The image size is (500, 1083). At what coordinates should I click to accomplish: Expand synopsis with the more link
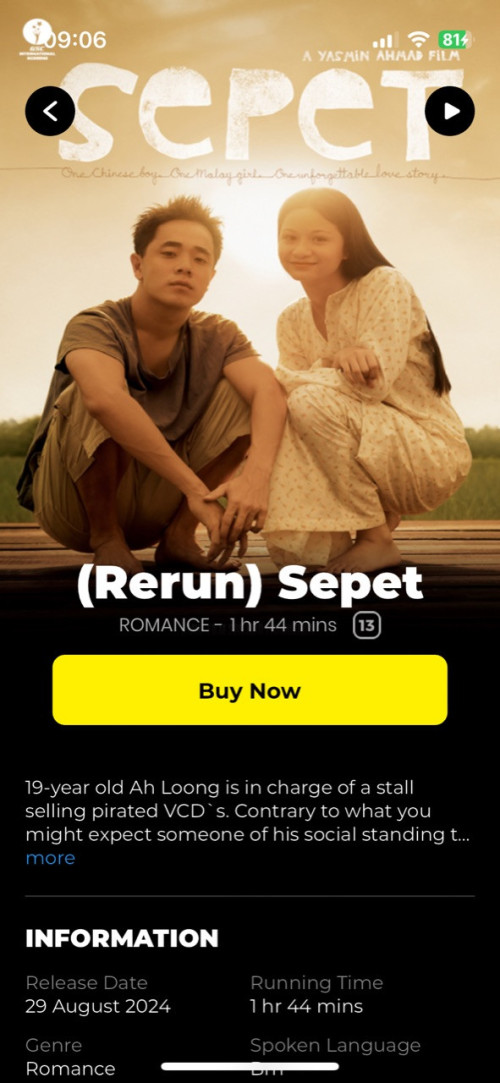pos(50,858)
